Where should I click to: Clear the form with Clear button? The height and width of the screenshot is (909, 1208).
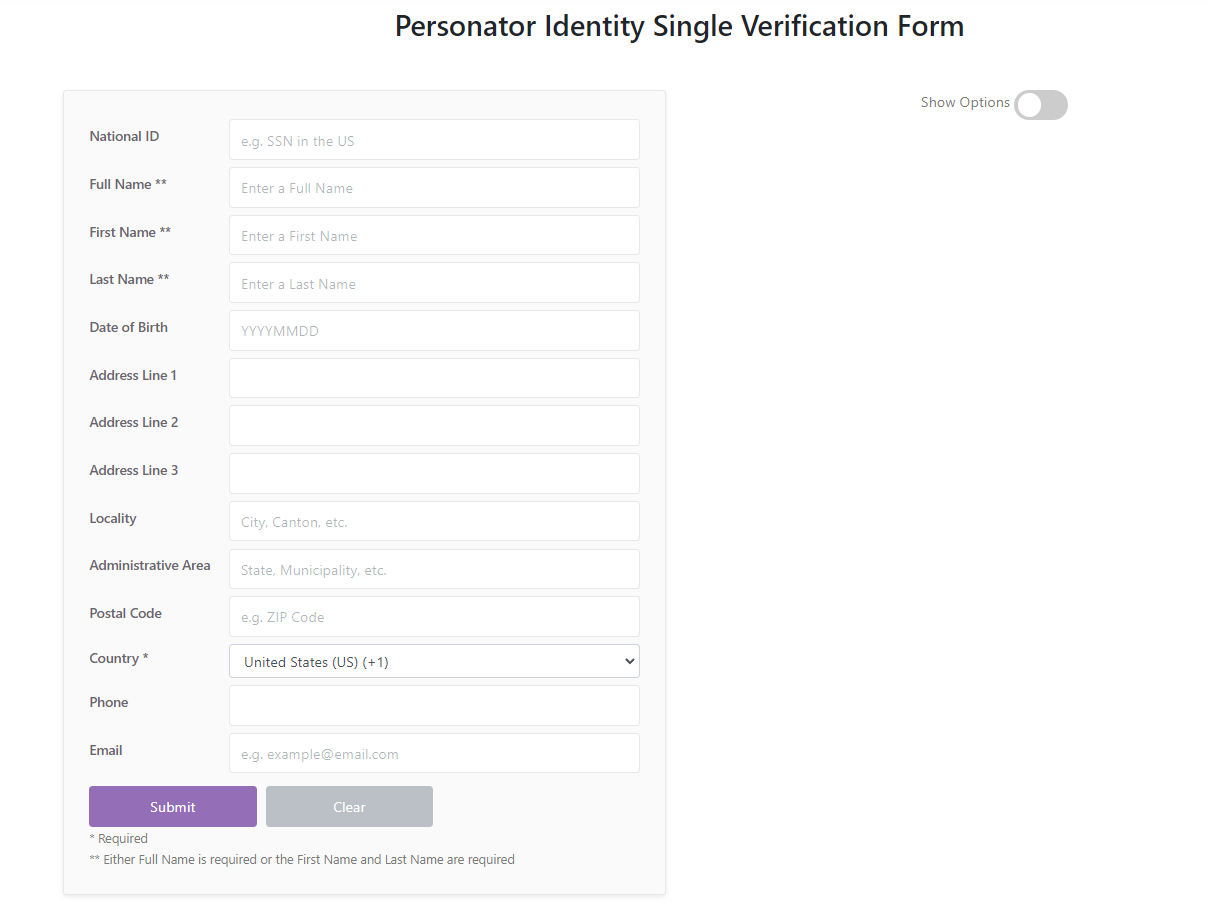click(349, 807)
